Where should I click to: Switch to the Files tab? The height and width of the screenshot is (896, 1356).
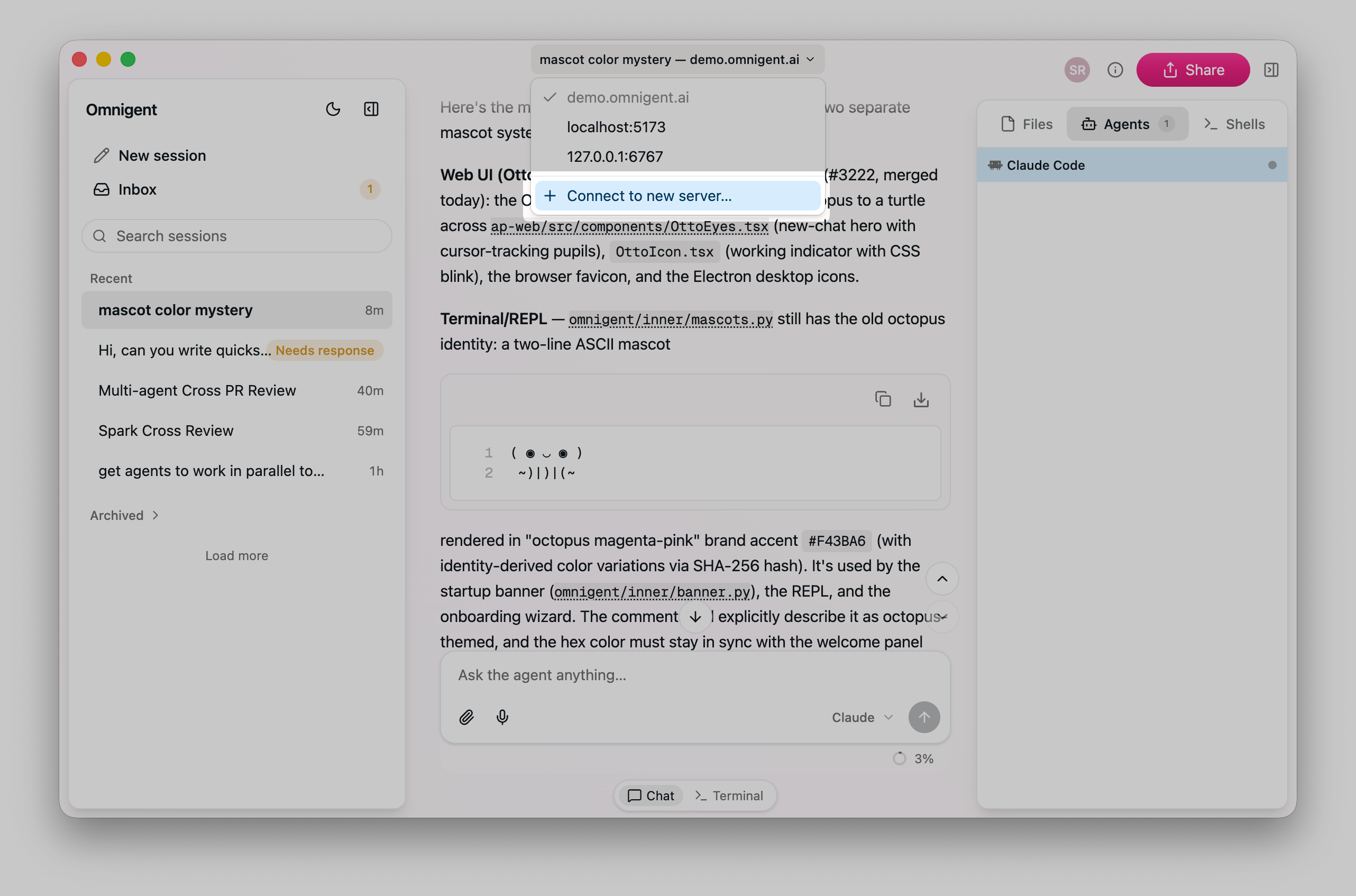1027,124
